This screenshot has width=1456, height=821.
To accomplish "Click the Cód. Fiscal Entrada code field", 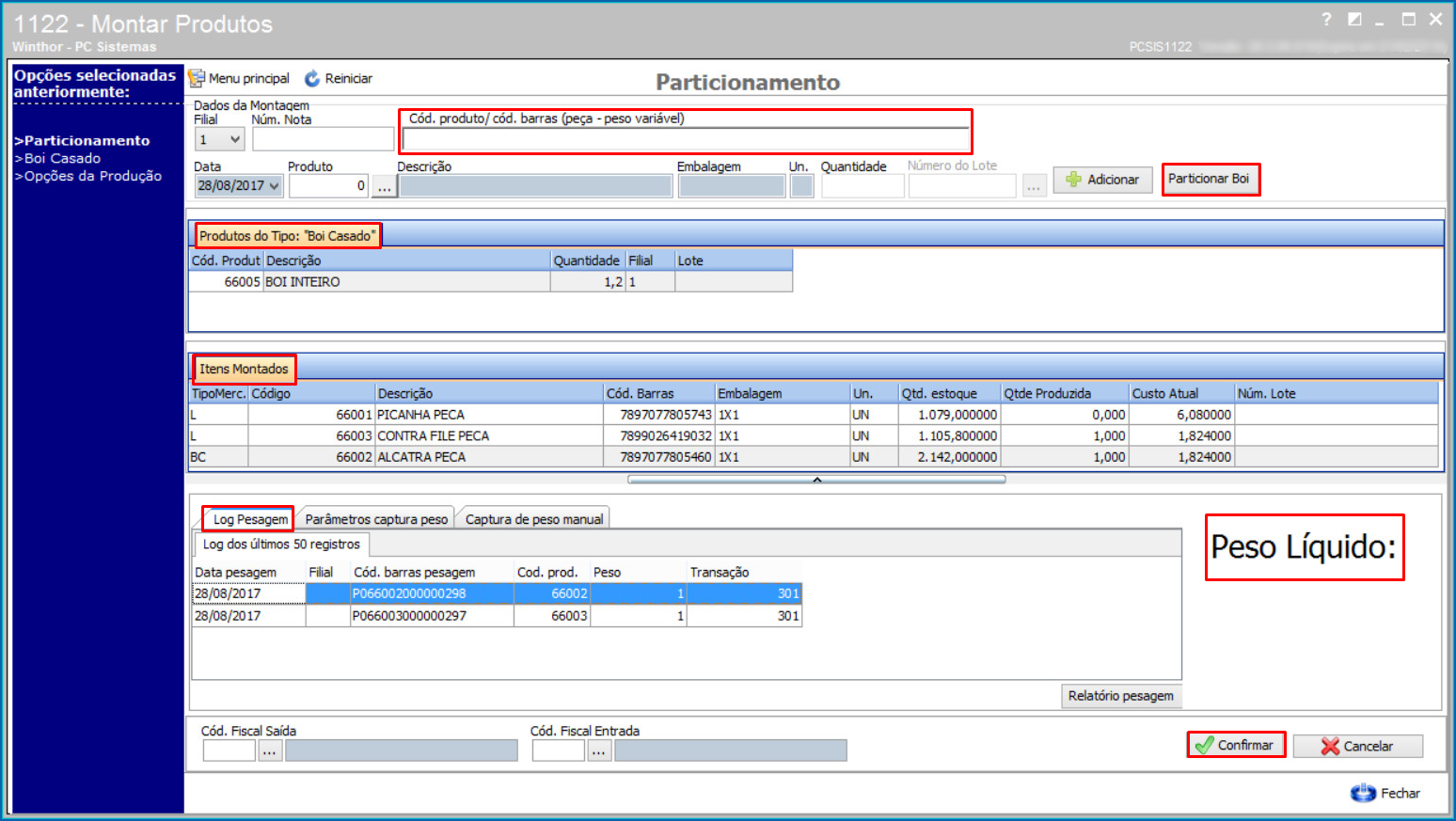I will (x=558, y=750).
